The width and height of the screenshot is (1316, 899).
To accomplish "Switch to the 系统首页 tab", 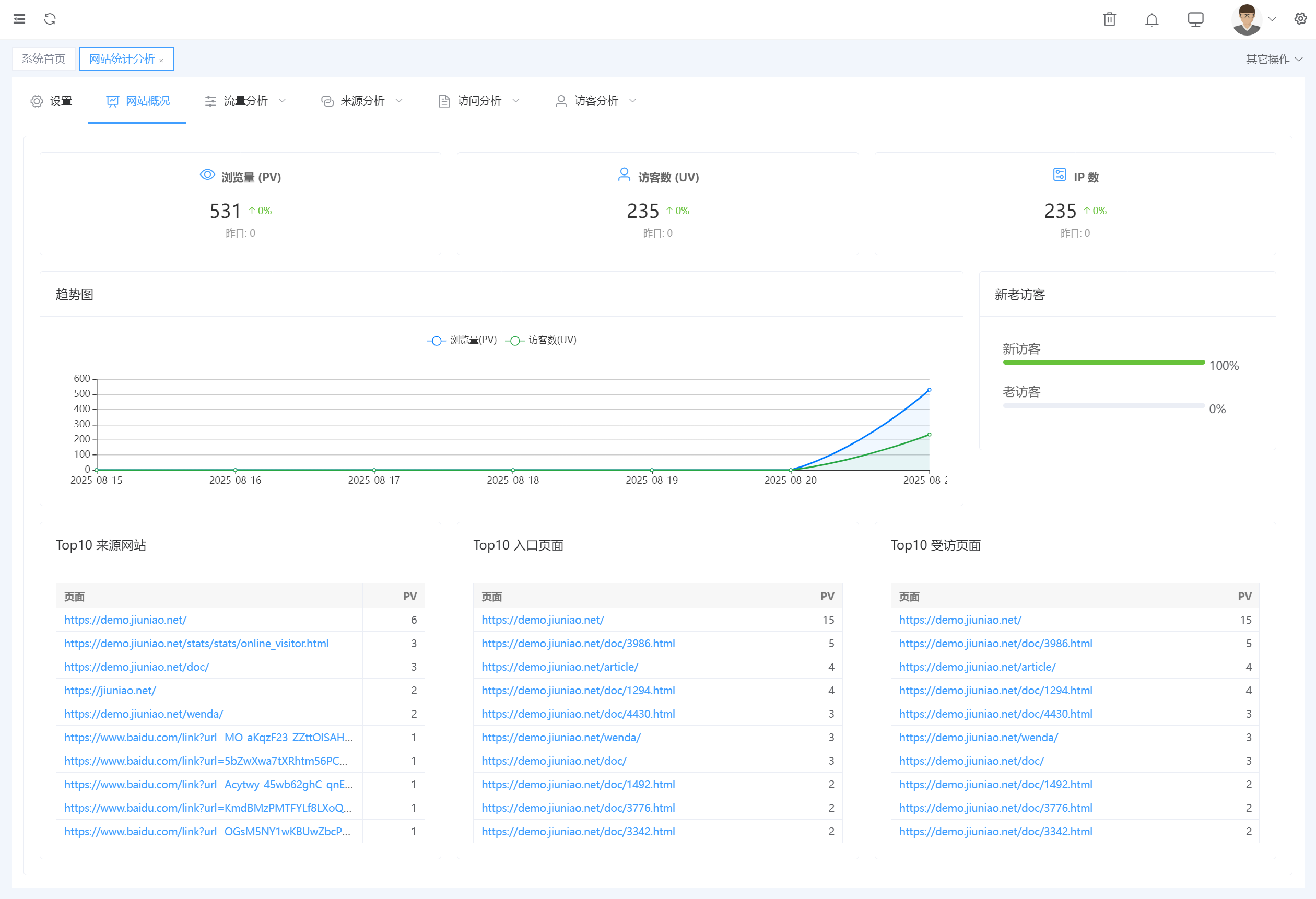I will coord(43,59).
